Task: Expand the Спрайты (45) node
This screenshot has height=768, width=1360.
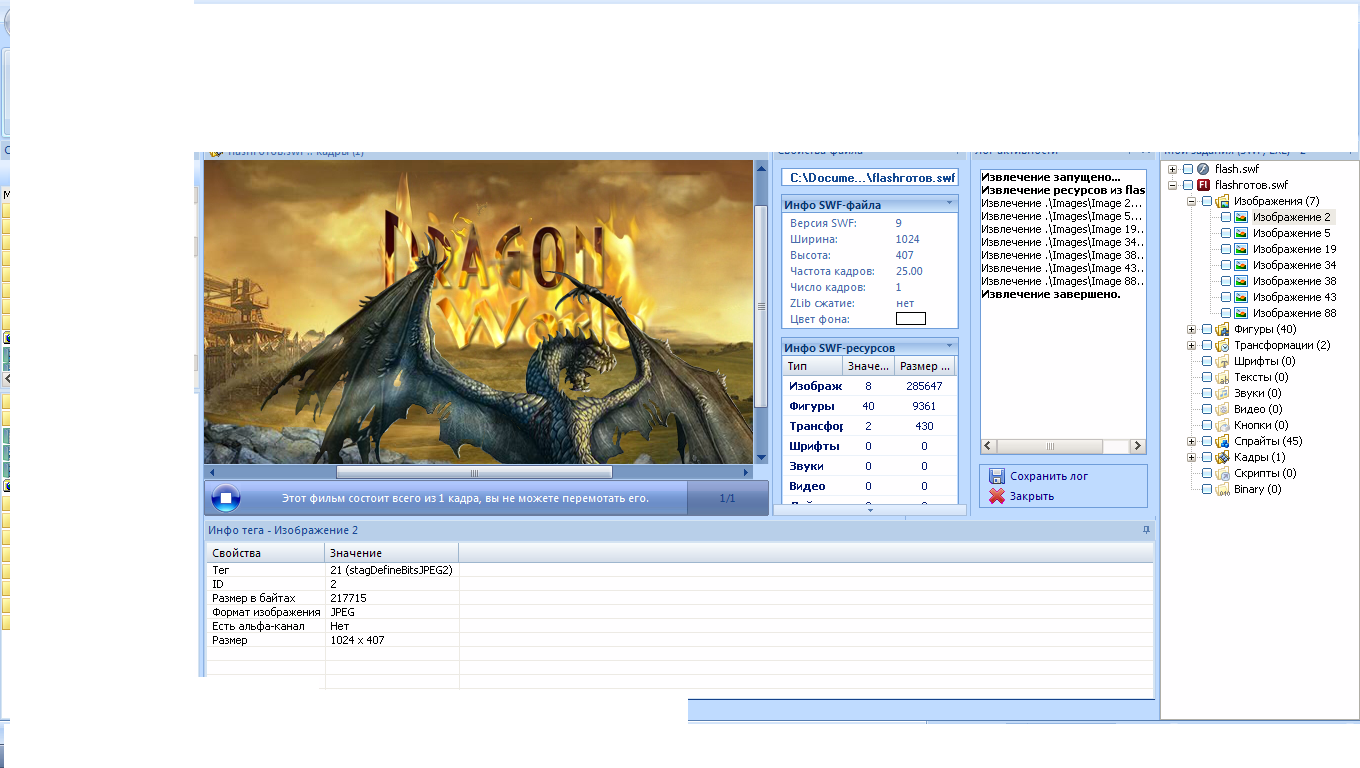Action: (x=1191, y=441)
